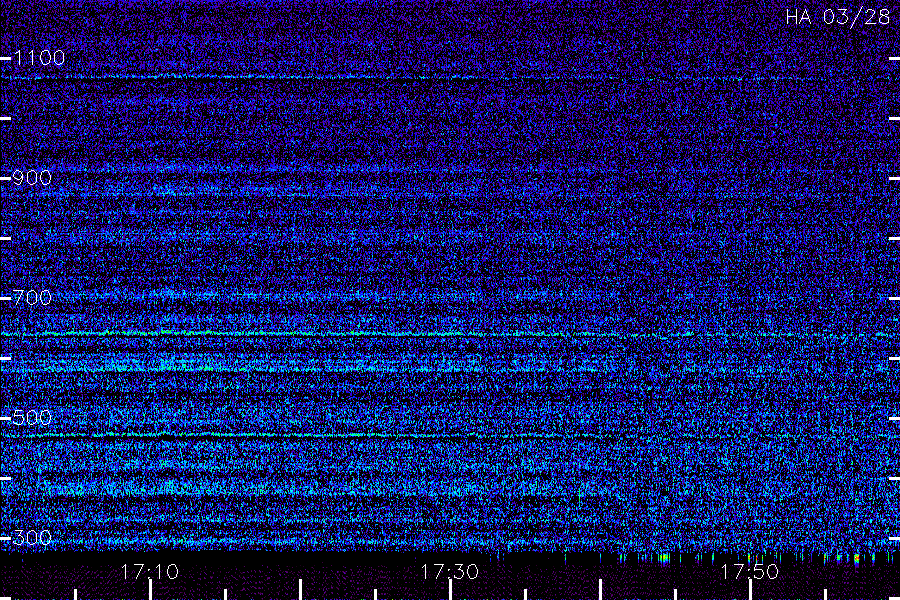Click the 17:30 time axis label

pyautogui.click(x=449, y=572)
